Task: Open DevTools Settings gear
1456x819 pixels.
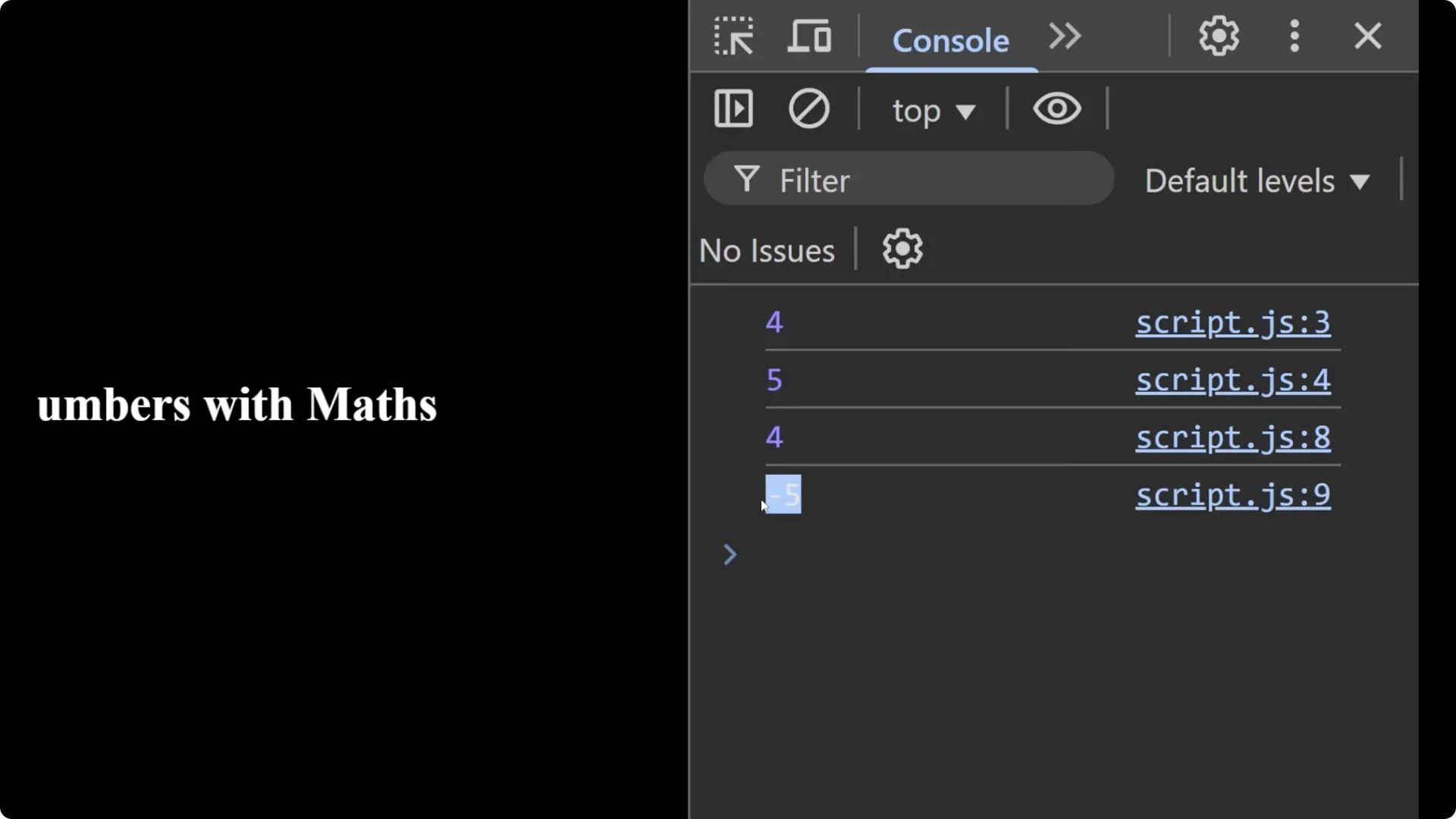Action: pyautogui.click(x=1218, y=36)
